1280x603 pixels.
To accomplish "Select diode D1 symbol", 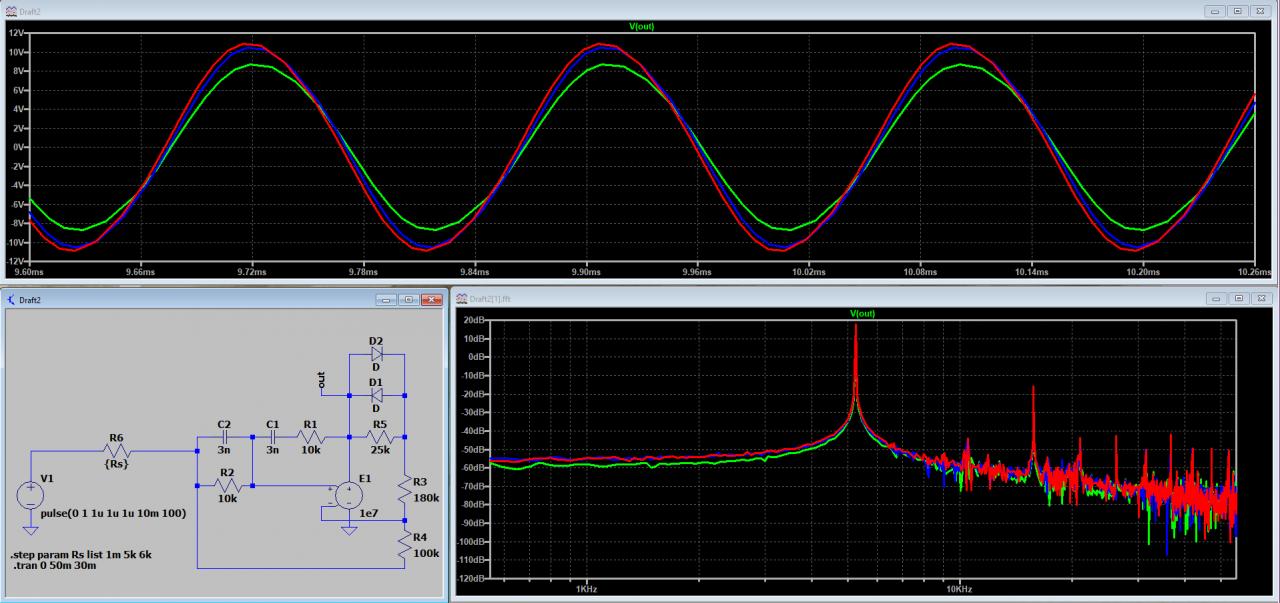I will [376, 394].
